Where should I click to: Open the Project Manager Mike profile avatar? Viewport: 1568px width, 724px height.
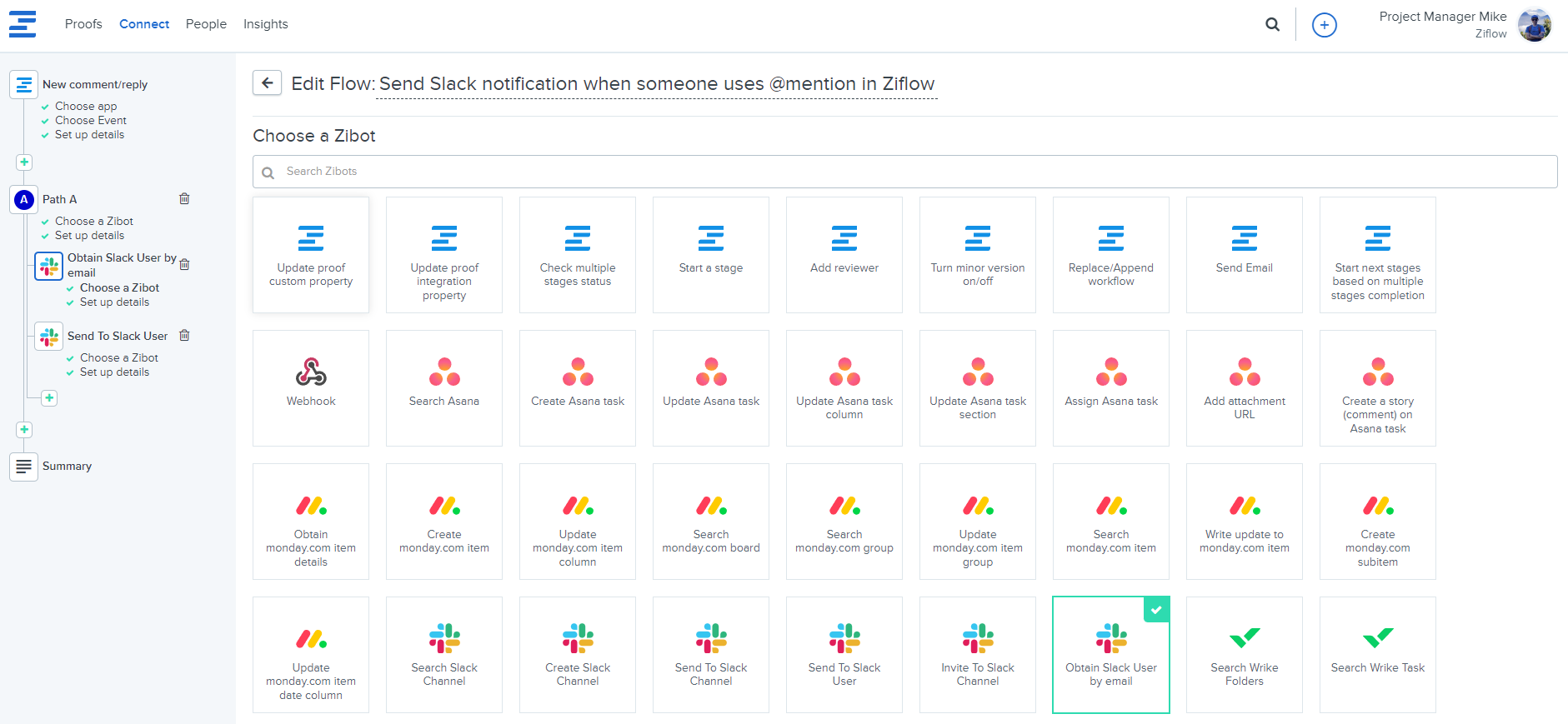point(1534,25)
